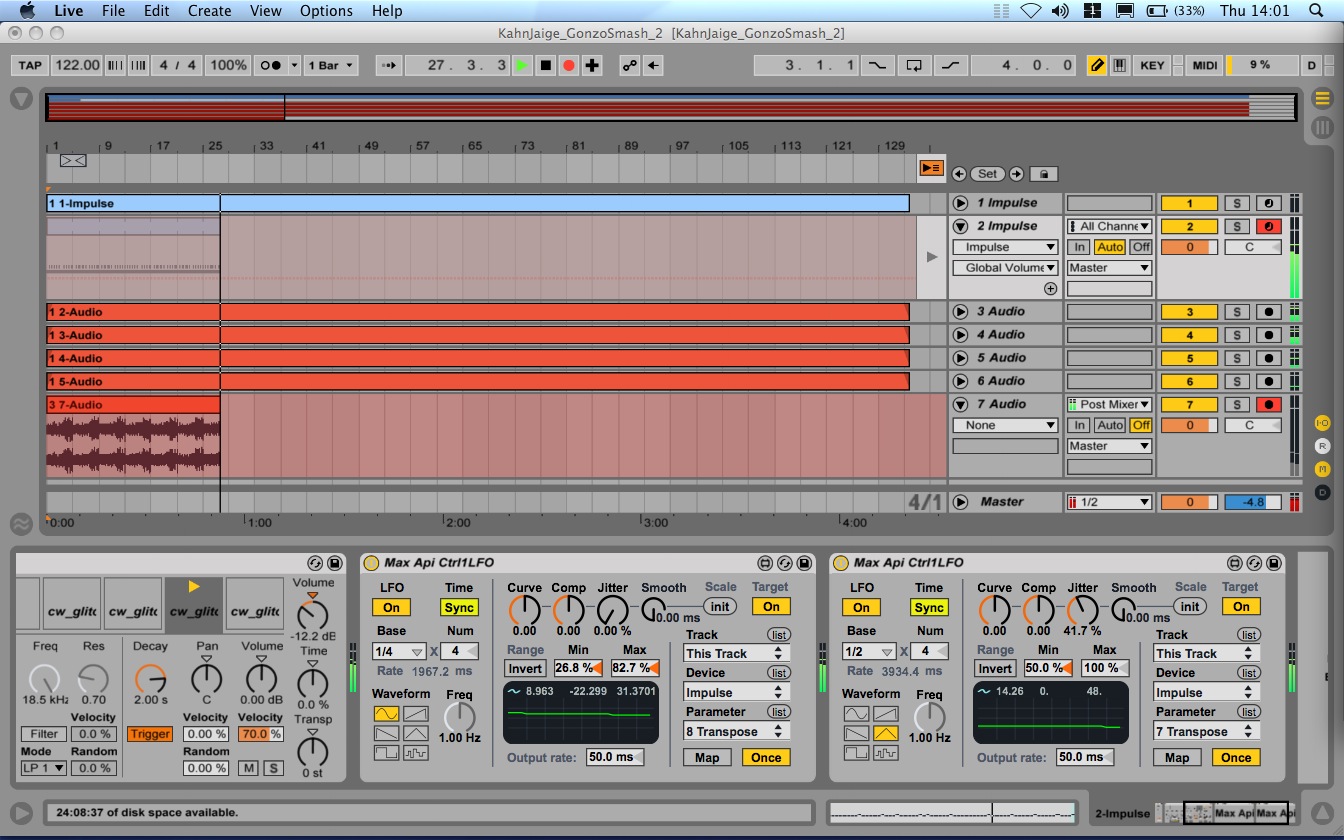1344x840 pixels.
Task: Click the red global Record button
Action: pyautogui.click(x=569, y=65)
